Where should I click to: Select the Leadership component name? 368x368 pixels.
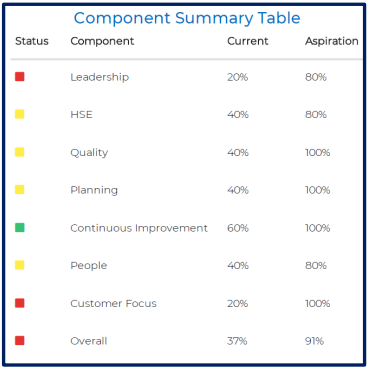coord(99,77)
